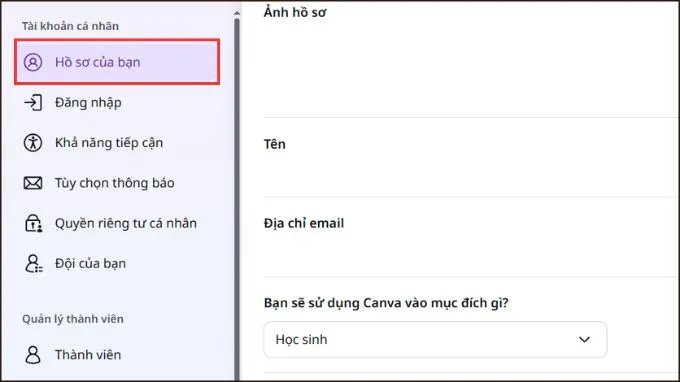Click the Tài khoản cá nhân heading
The width and height of the screenshot is (680, 382).
[x=70, y=26]
